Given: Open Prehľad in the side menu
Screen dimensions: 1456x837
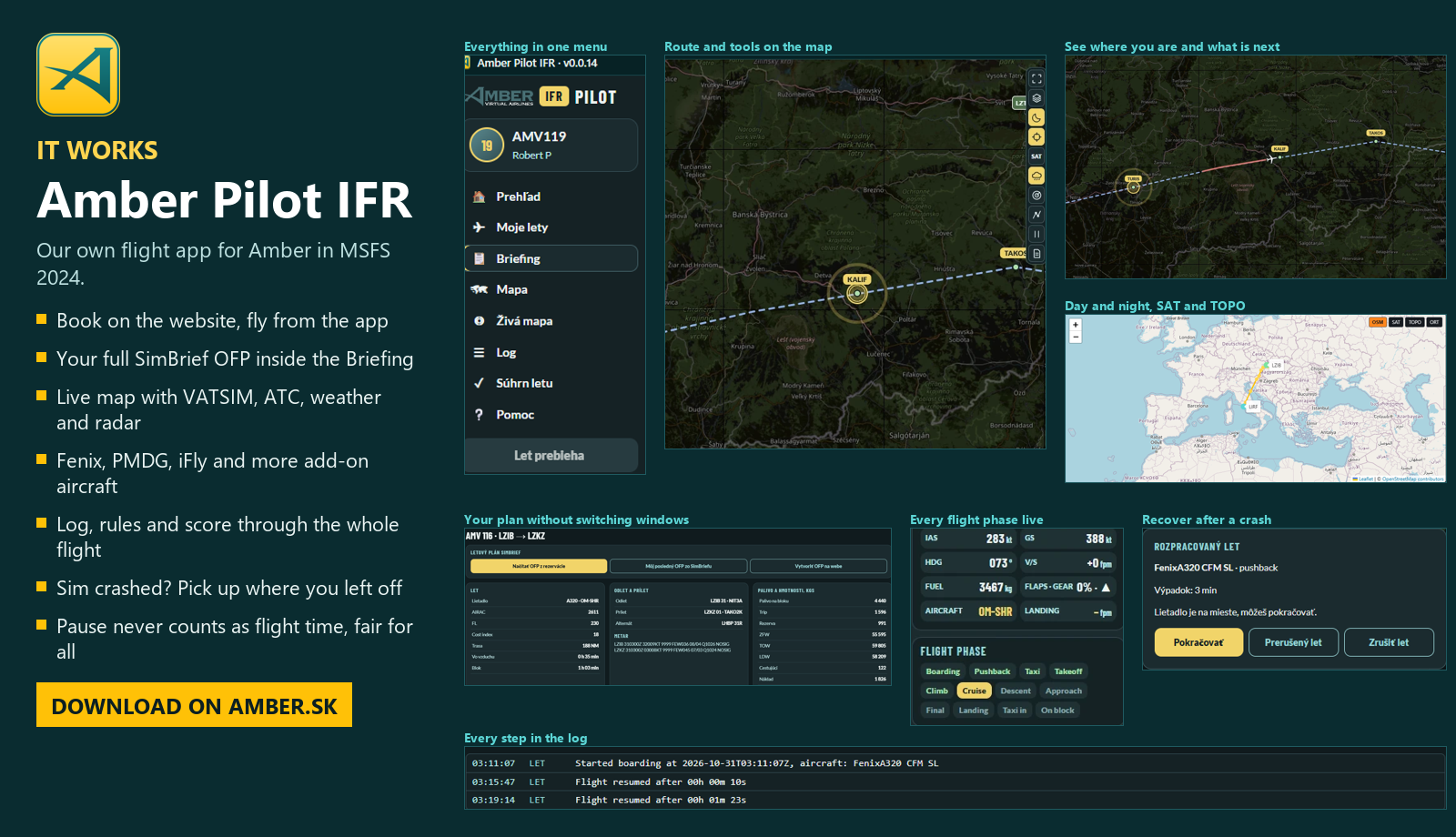Looking at the screenshot, I should [551, 197].
